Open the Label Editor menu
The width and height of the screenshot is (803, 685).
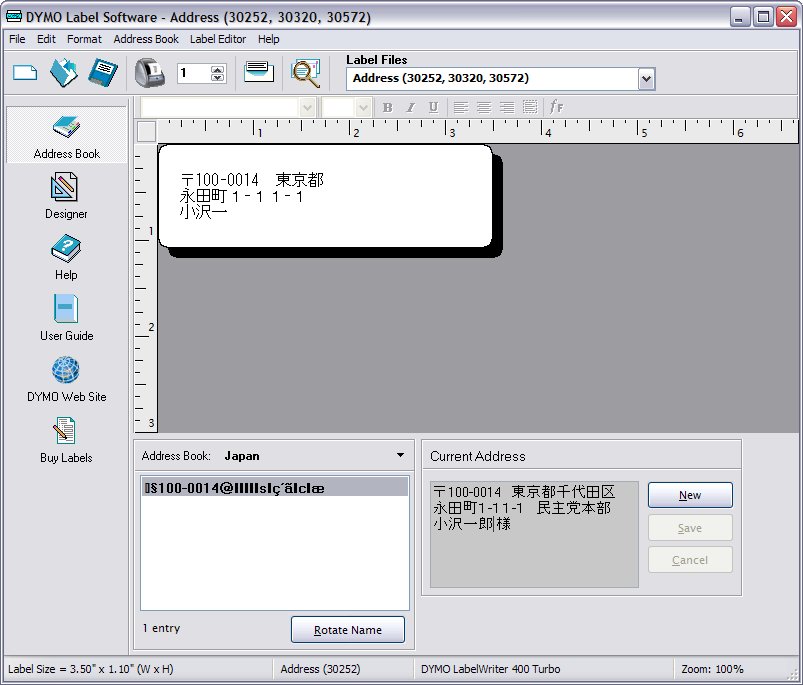[218, 39]
